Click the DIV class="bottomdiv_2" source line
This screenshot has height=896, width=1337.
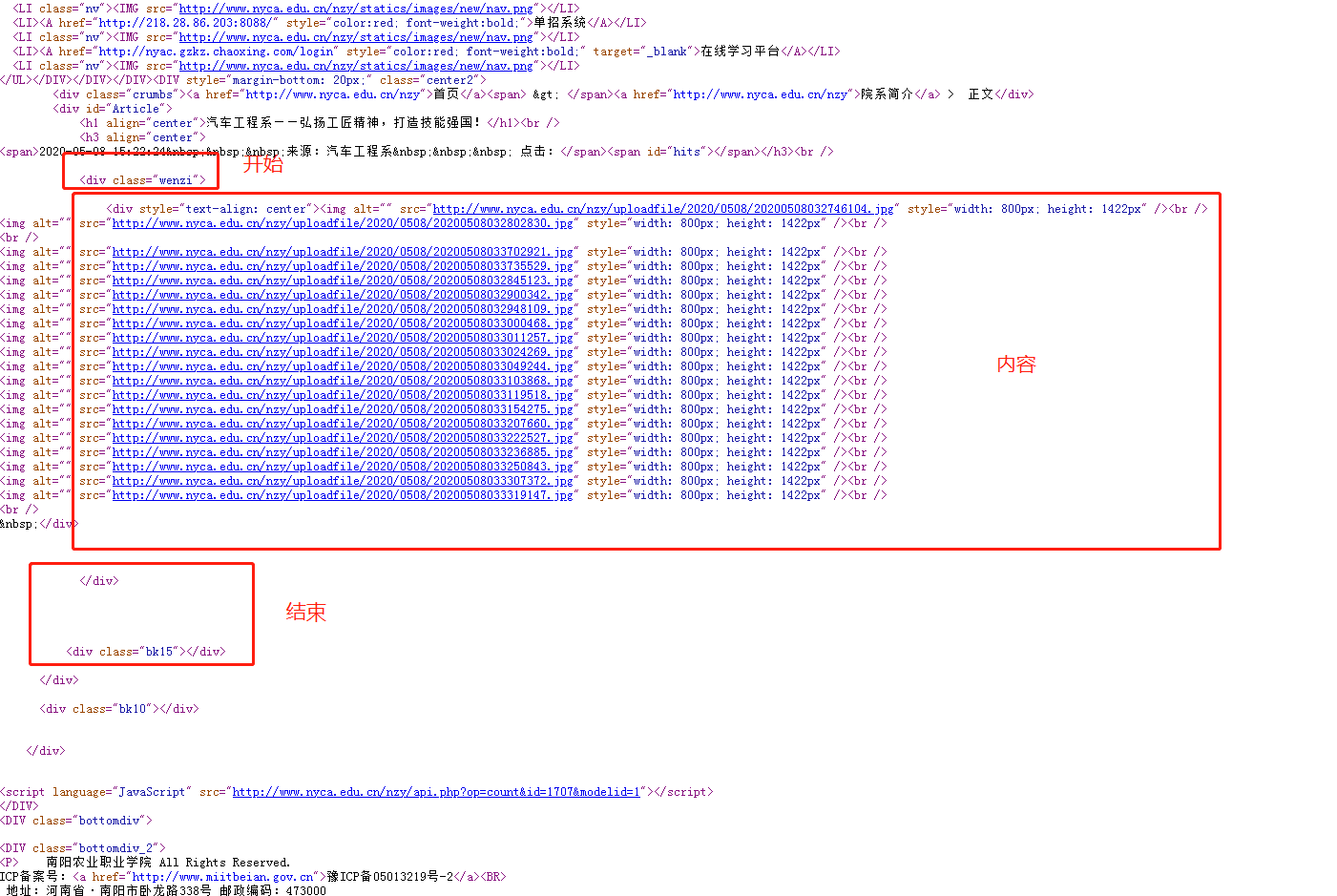tap(83, 848)
